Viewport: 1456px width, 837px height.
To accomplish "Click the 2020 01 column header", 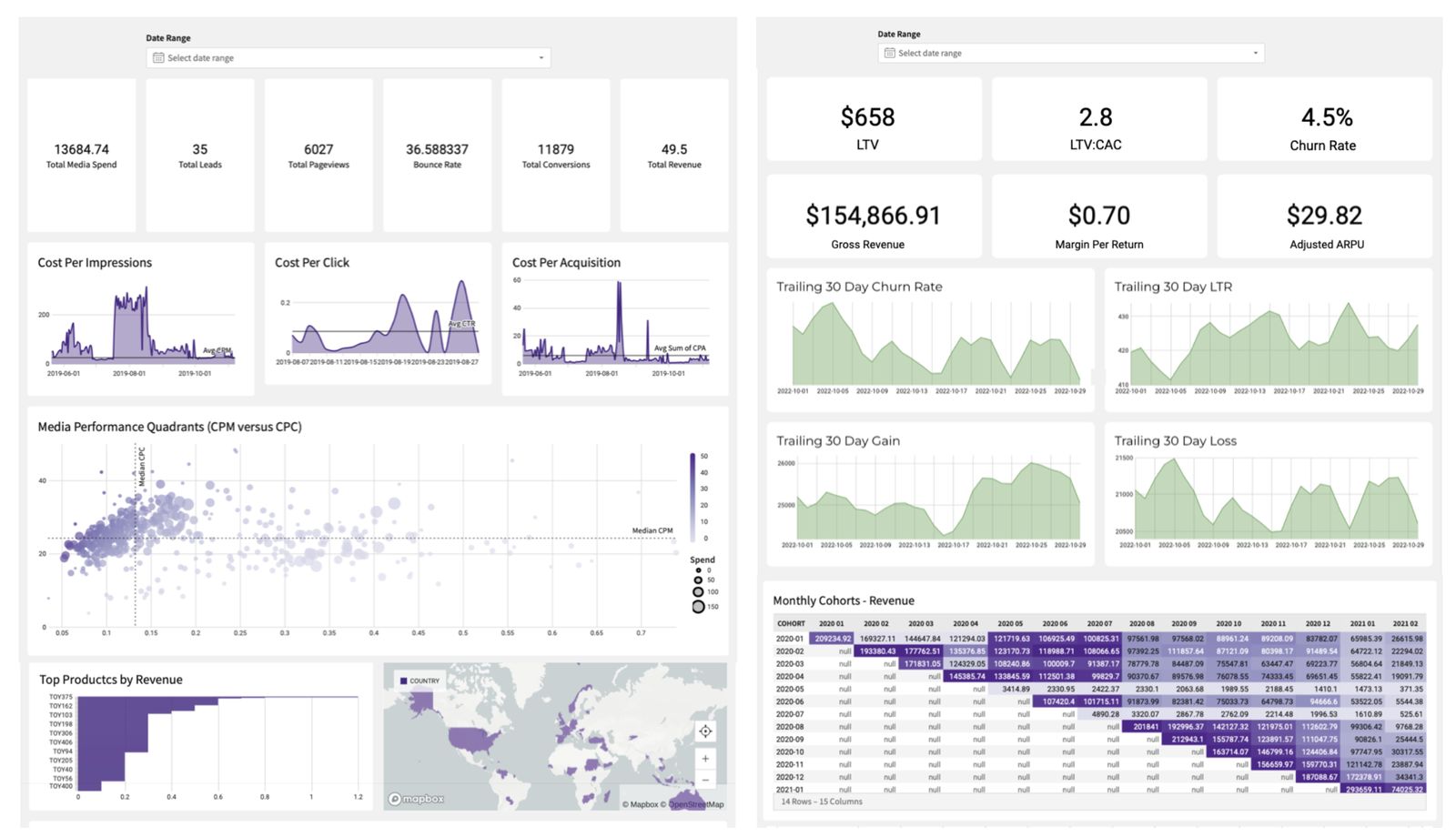I will (831, 624).
